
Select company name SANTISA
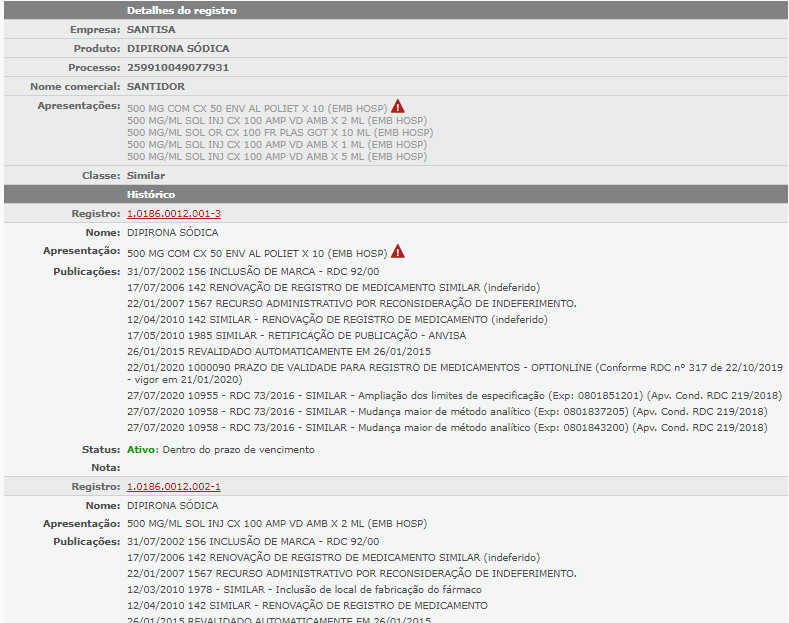pos(151,30)
